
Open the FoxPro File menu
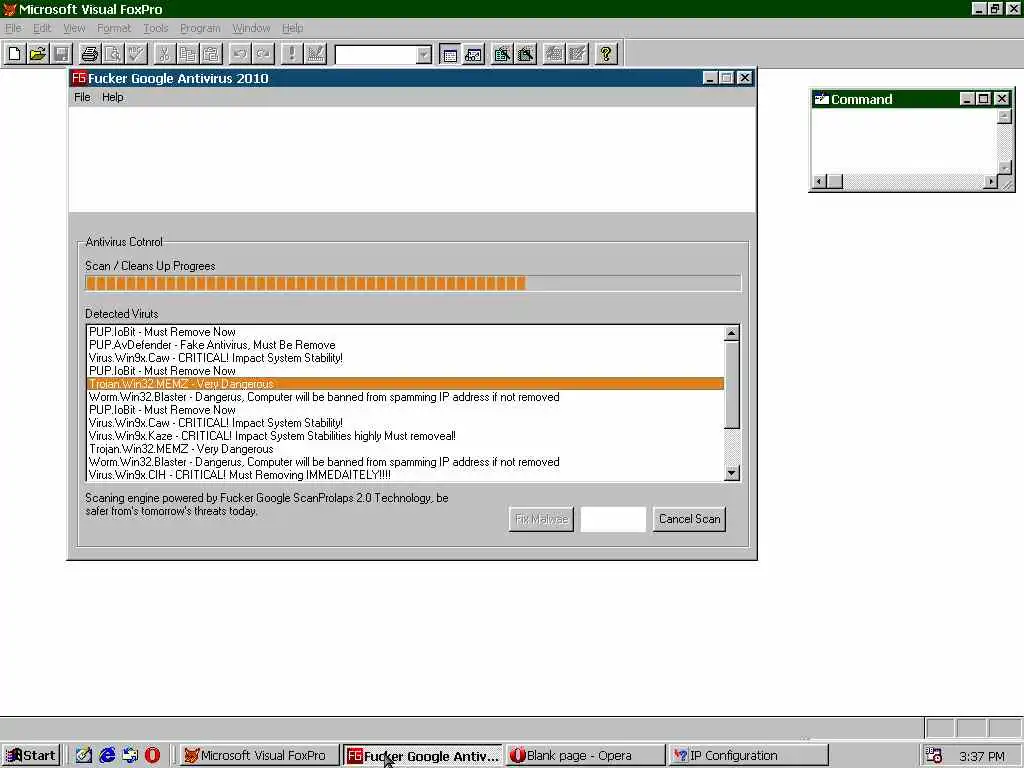13,28
